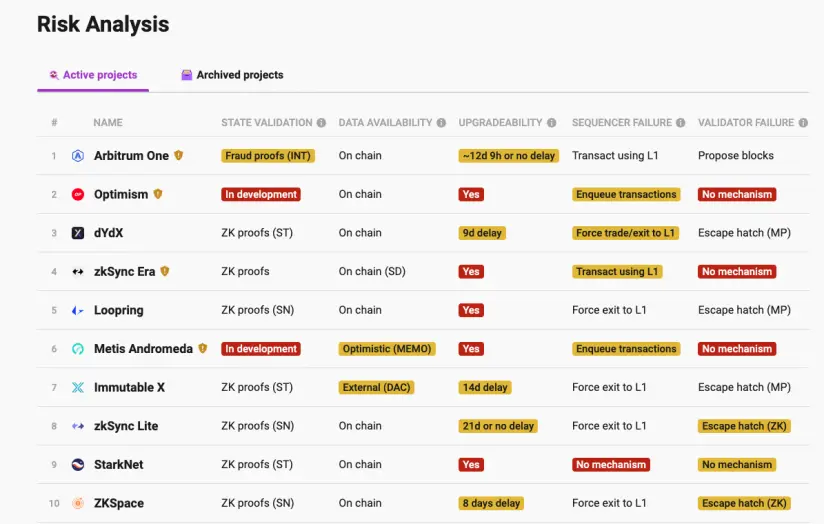
Task: Click the Data Availability info icon
Action: click(x=441, y=122)
